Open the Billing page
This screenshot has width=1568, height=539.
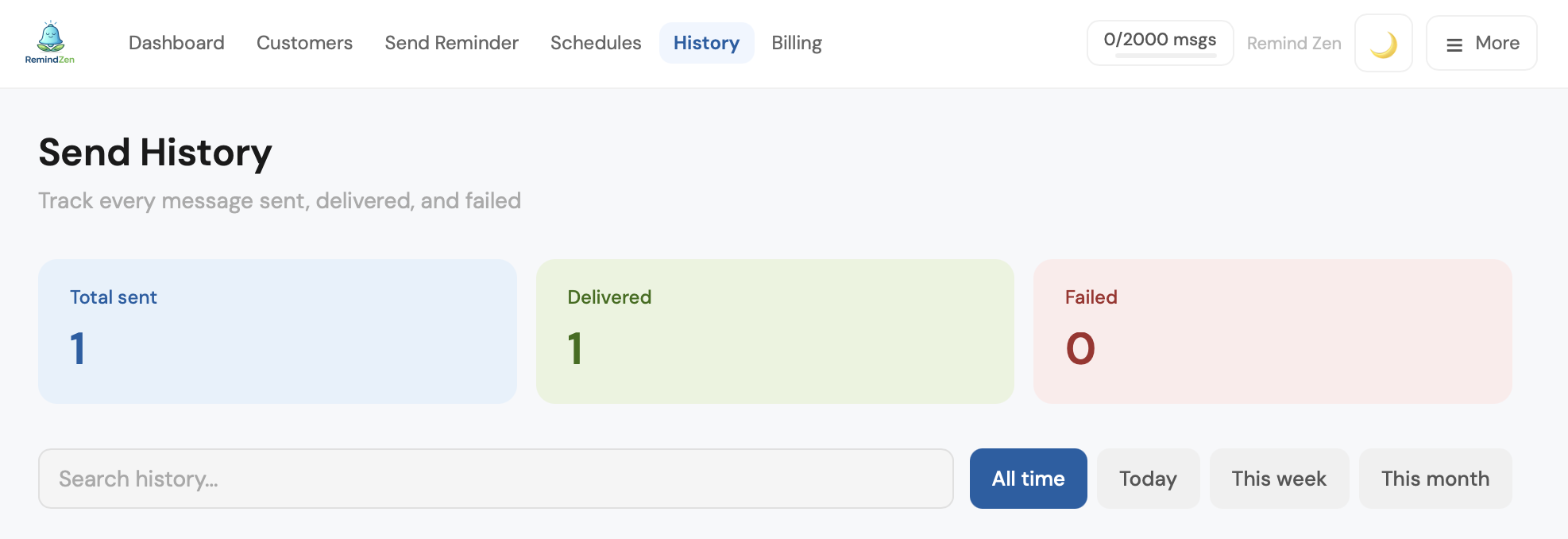[797, 43]
